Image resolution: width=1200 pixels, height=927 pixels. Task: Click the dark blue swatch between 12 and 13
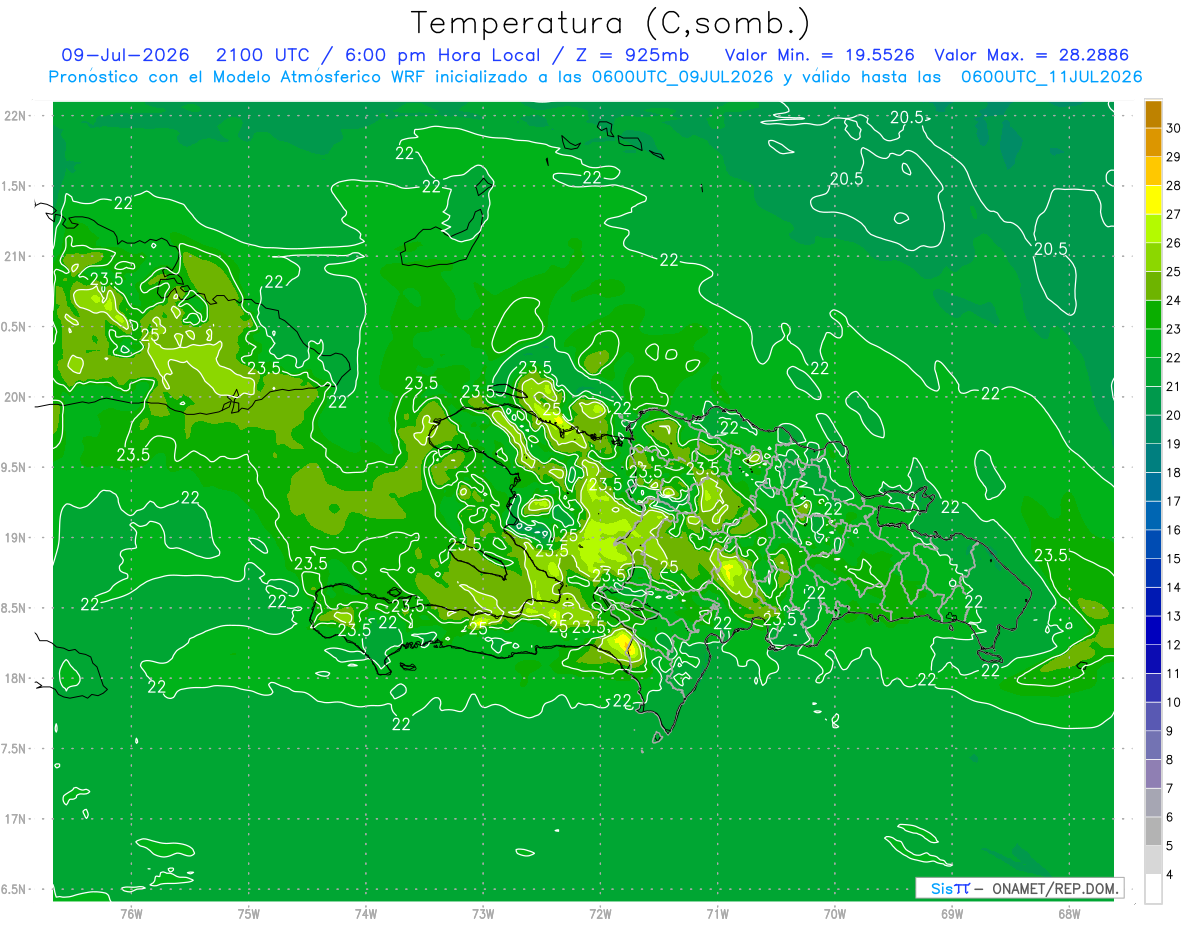coord(1153,630)
